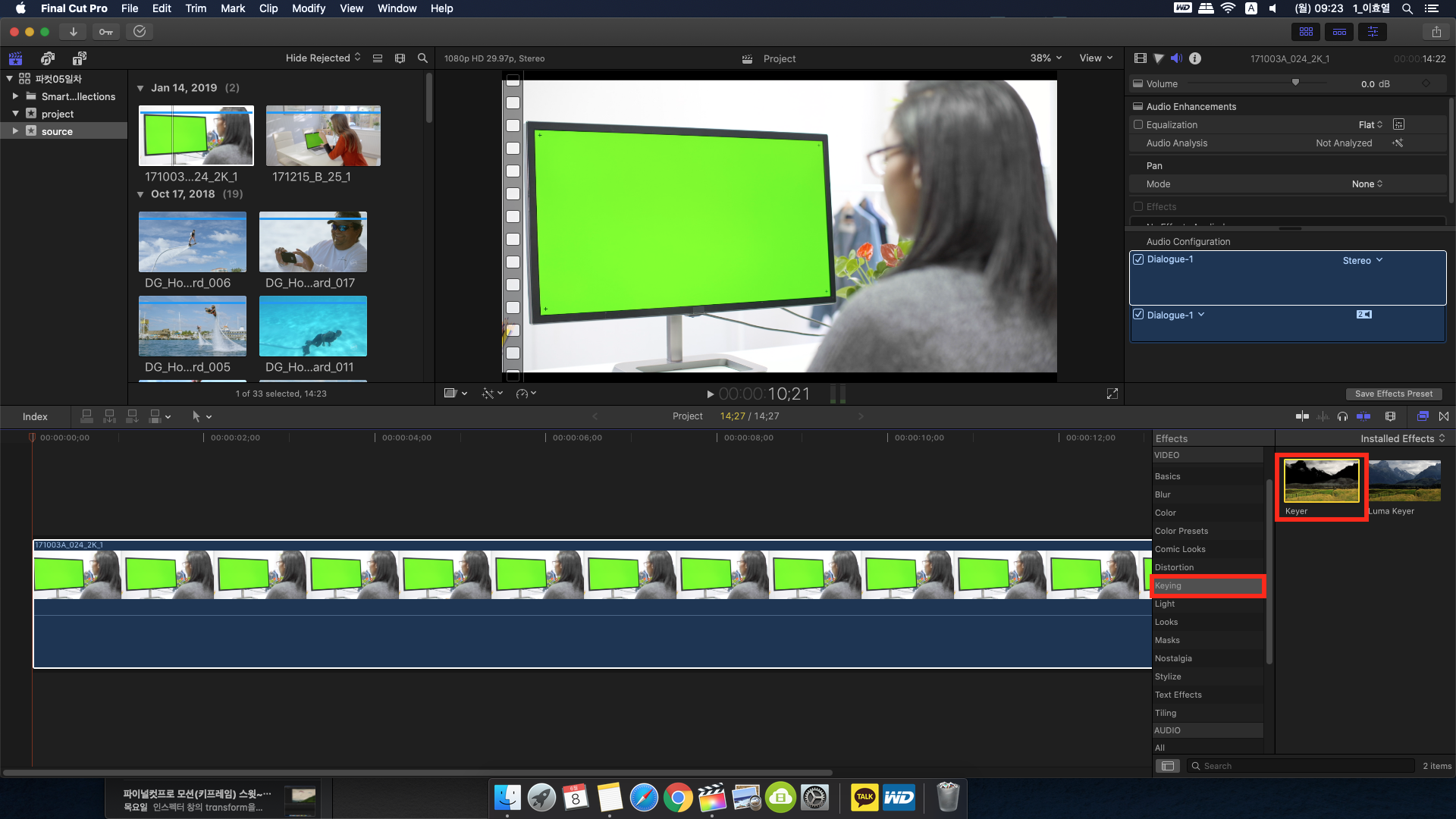This screenshot has height=819, width=1456.
Task: Click Save Effects Preset button
Action: pos(1393,394)
